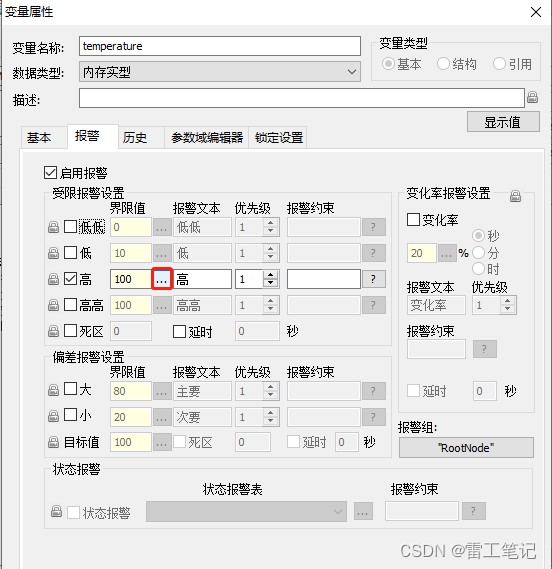Click ellipsis button for 大 deviation limit

coord(162,391)
